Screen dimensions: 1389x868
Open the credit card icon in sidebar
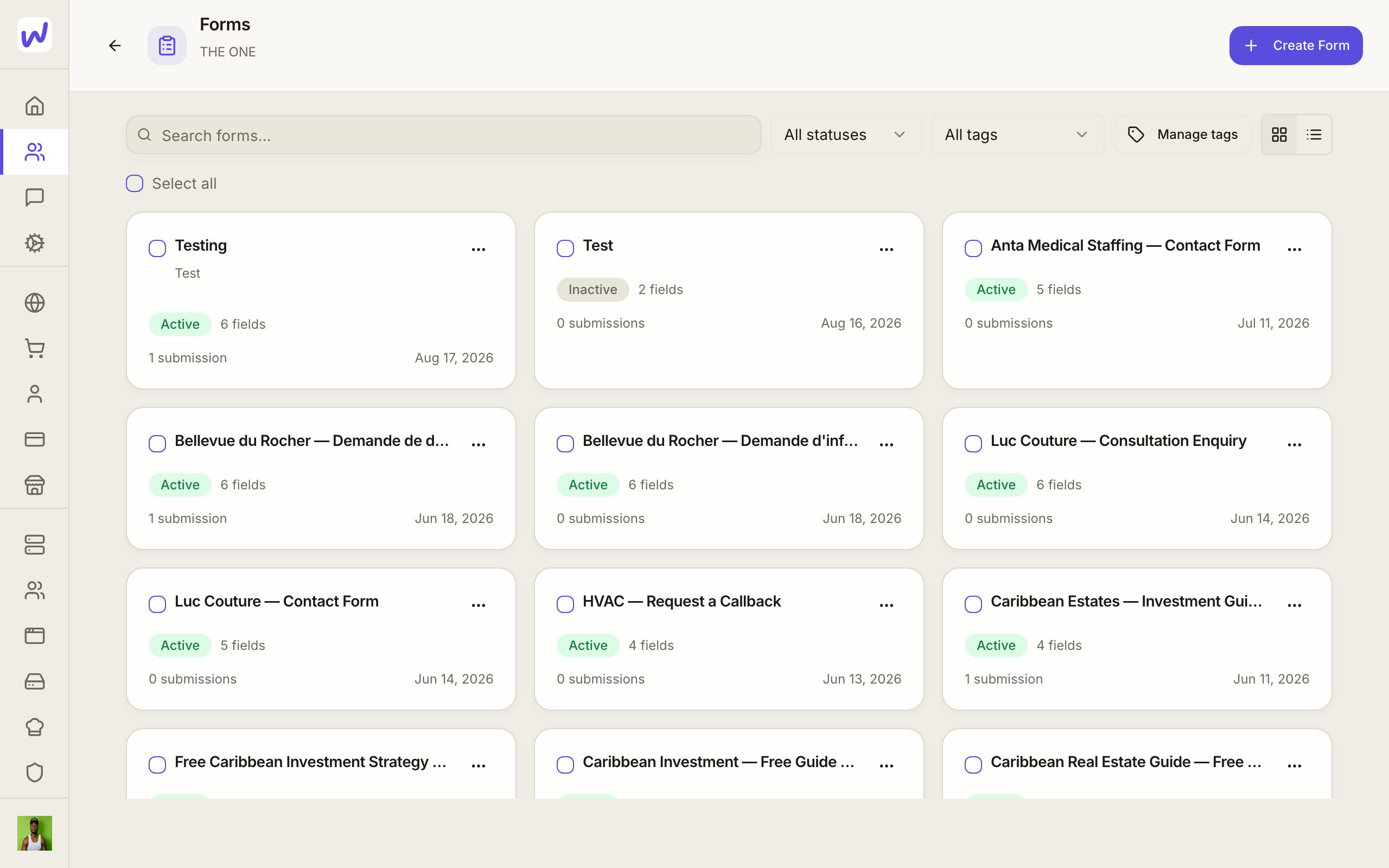(x=34, y=439)
